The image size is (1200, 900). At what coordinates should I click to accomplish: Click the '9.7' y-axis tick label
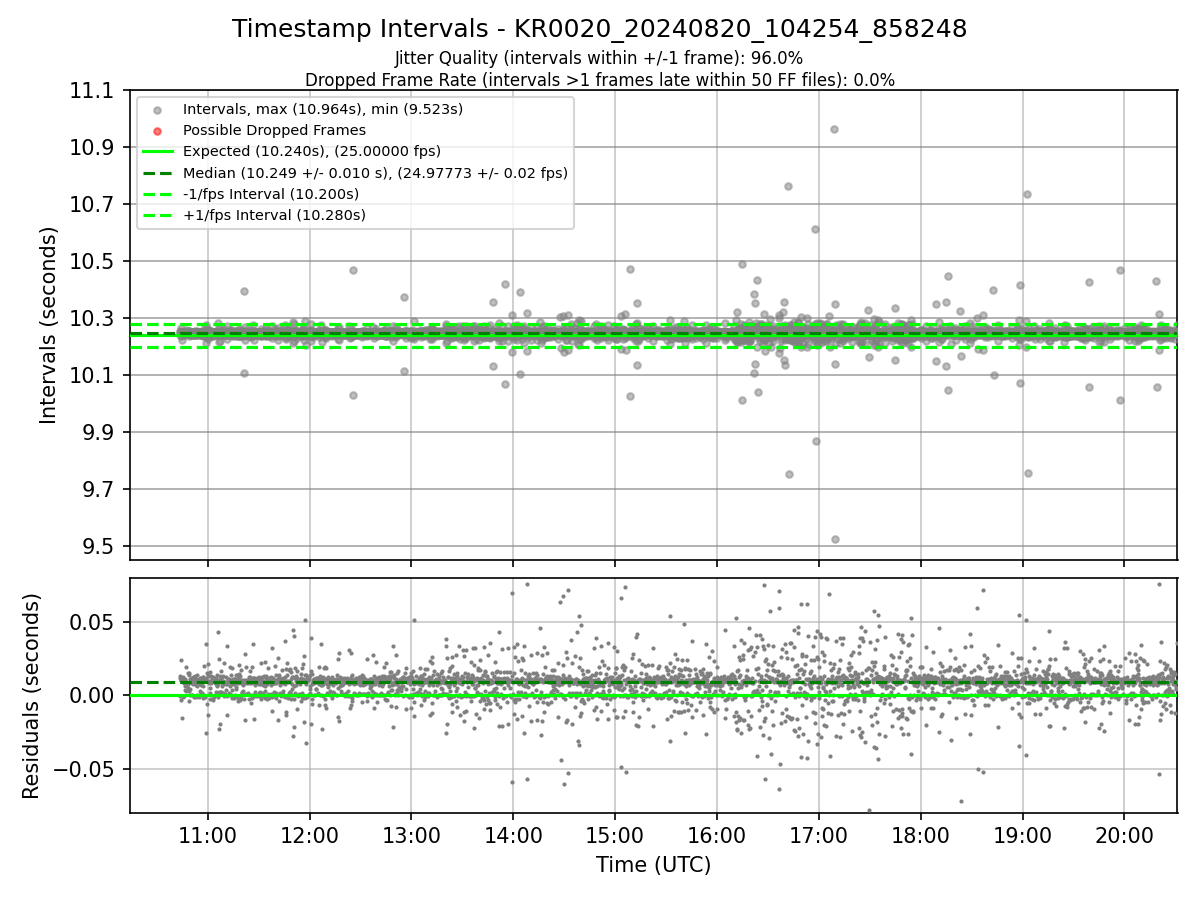pyautogui.click(x=100, y=490)
